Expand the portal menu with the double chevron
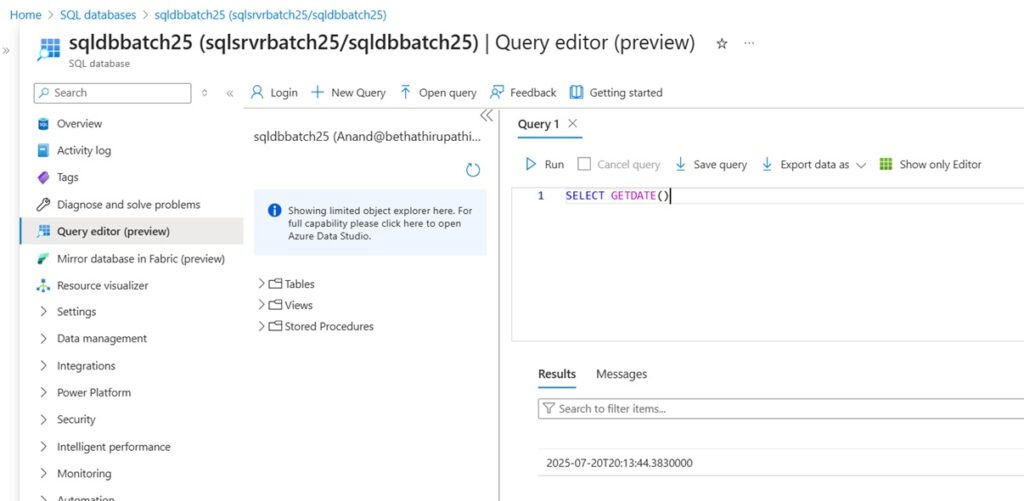The width and height of the screenshot is (1024, 501). [6, 50]
